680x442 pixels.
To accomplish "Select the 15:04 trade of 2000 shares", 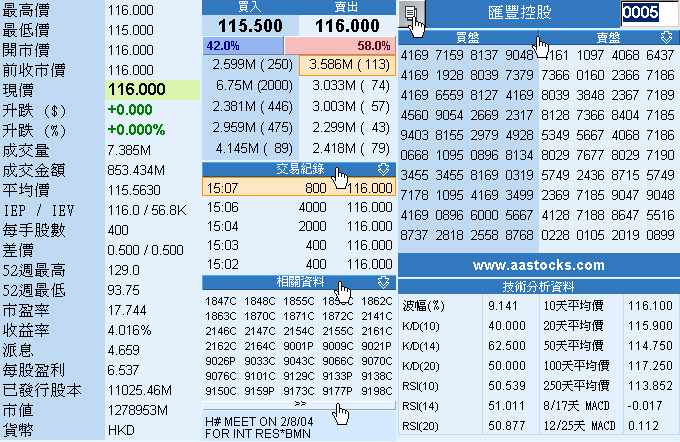I will (x=299, y=226).
